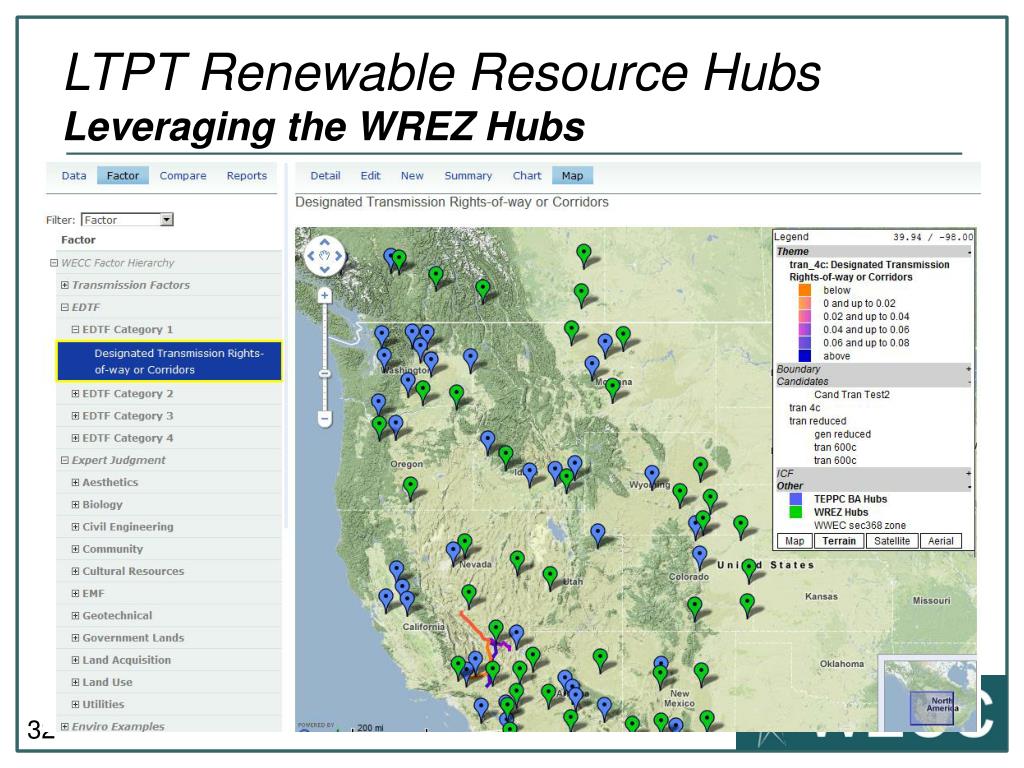Click the 'gen reduced' legend entry

842,434
